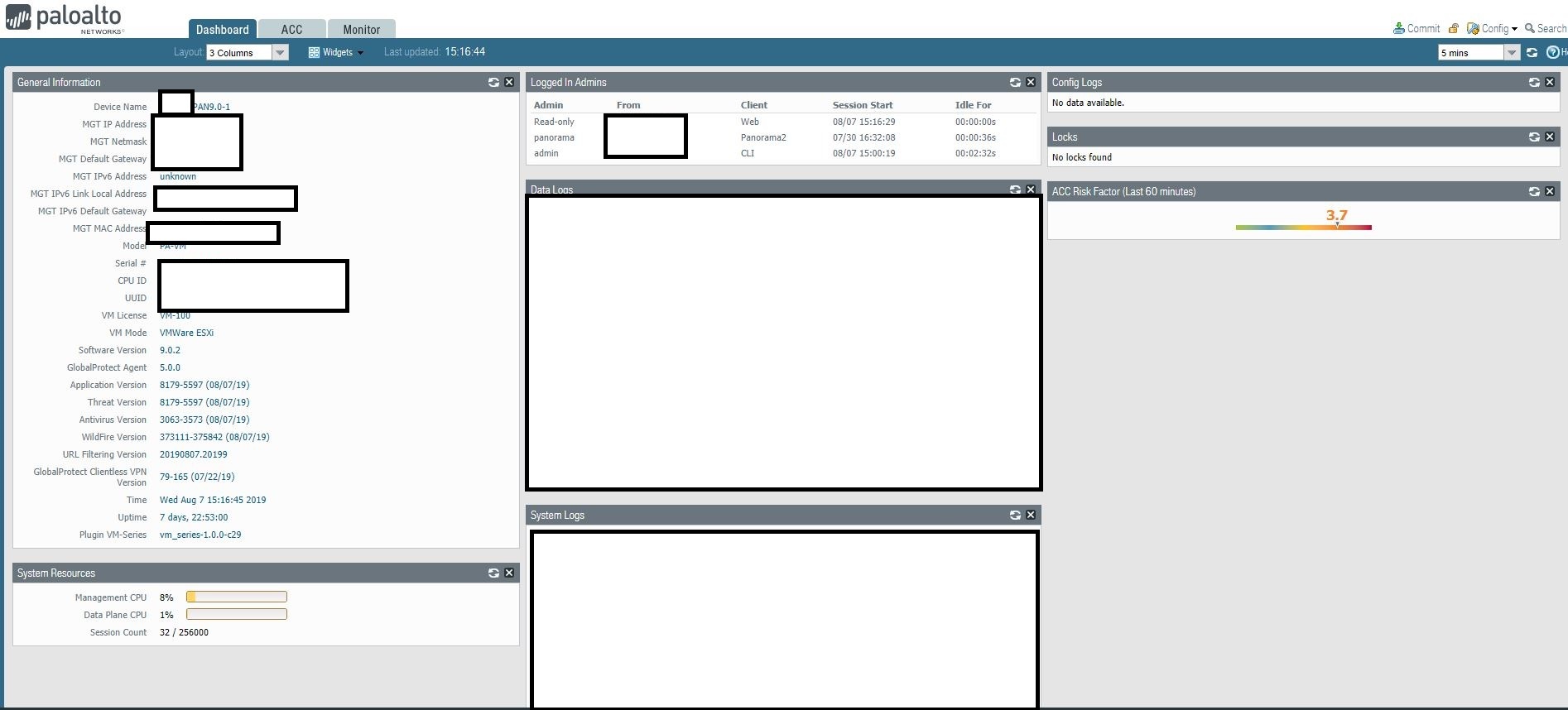Click the Commit icon button
The height and width of the screenshot is (710, 1568).
point(1416,28)
